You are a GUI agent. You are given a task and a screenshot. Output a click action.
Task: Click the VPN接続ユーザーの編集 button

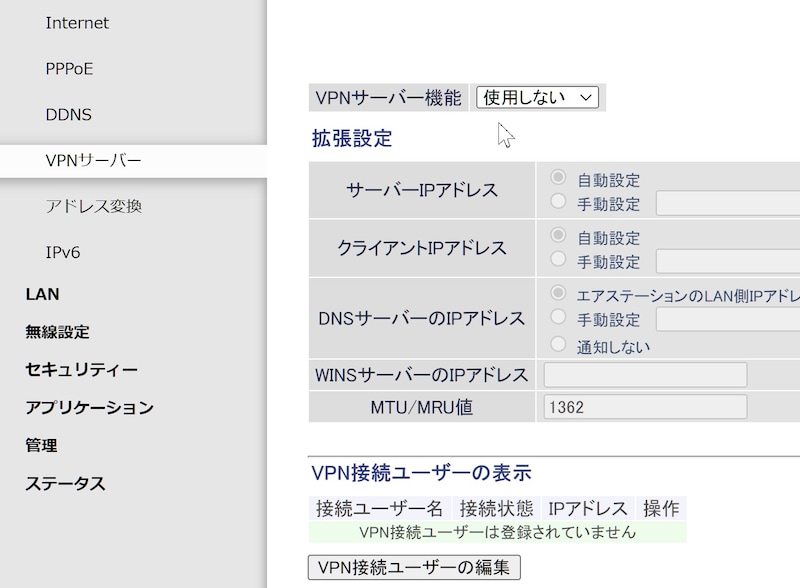414,565
